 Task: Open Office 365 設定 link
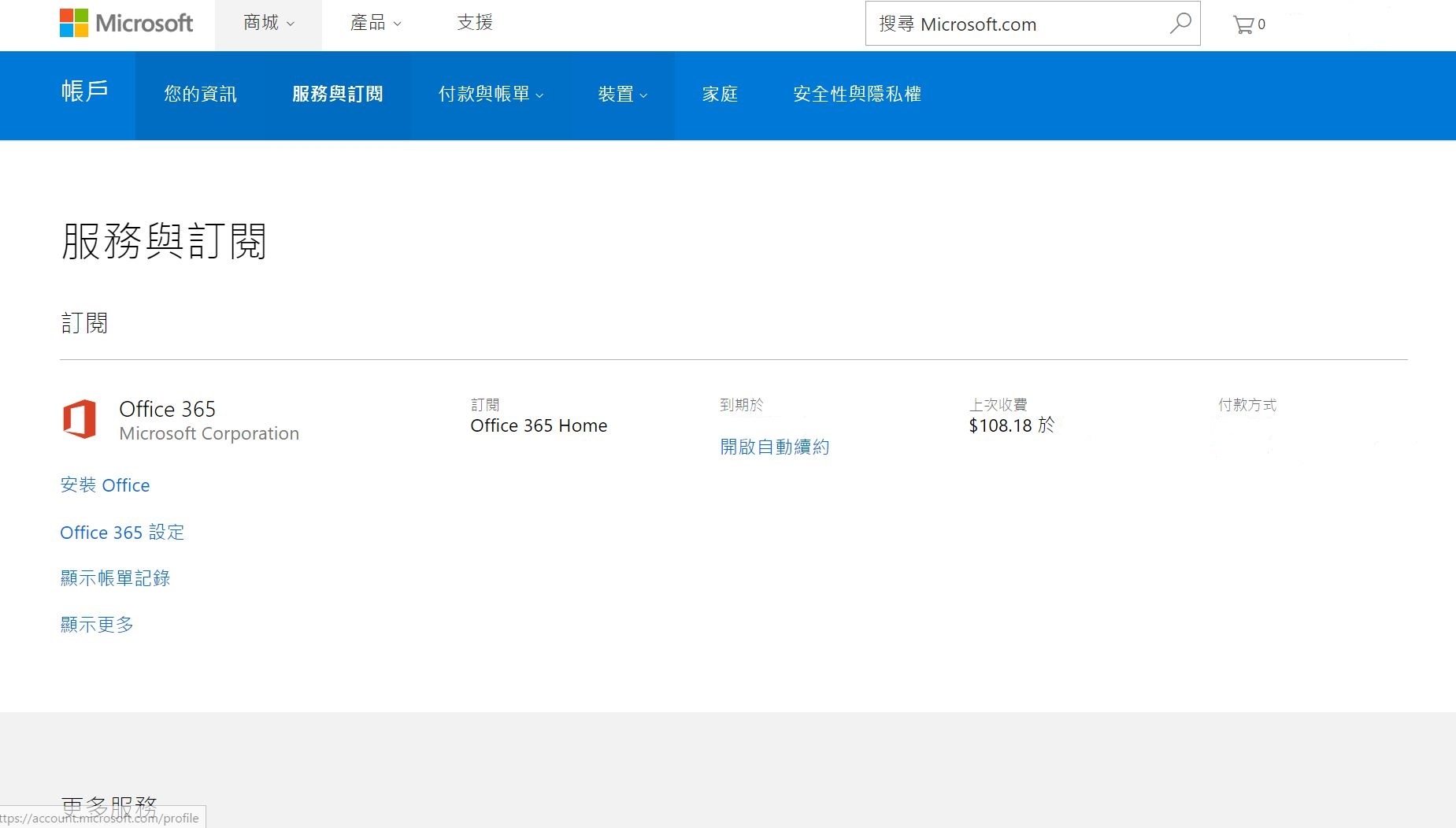[x=122, y=533]
